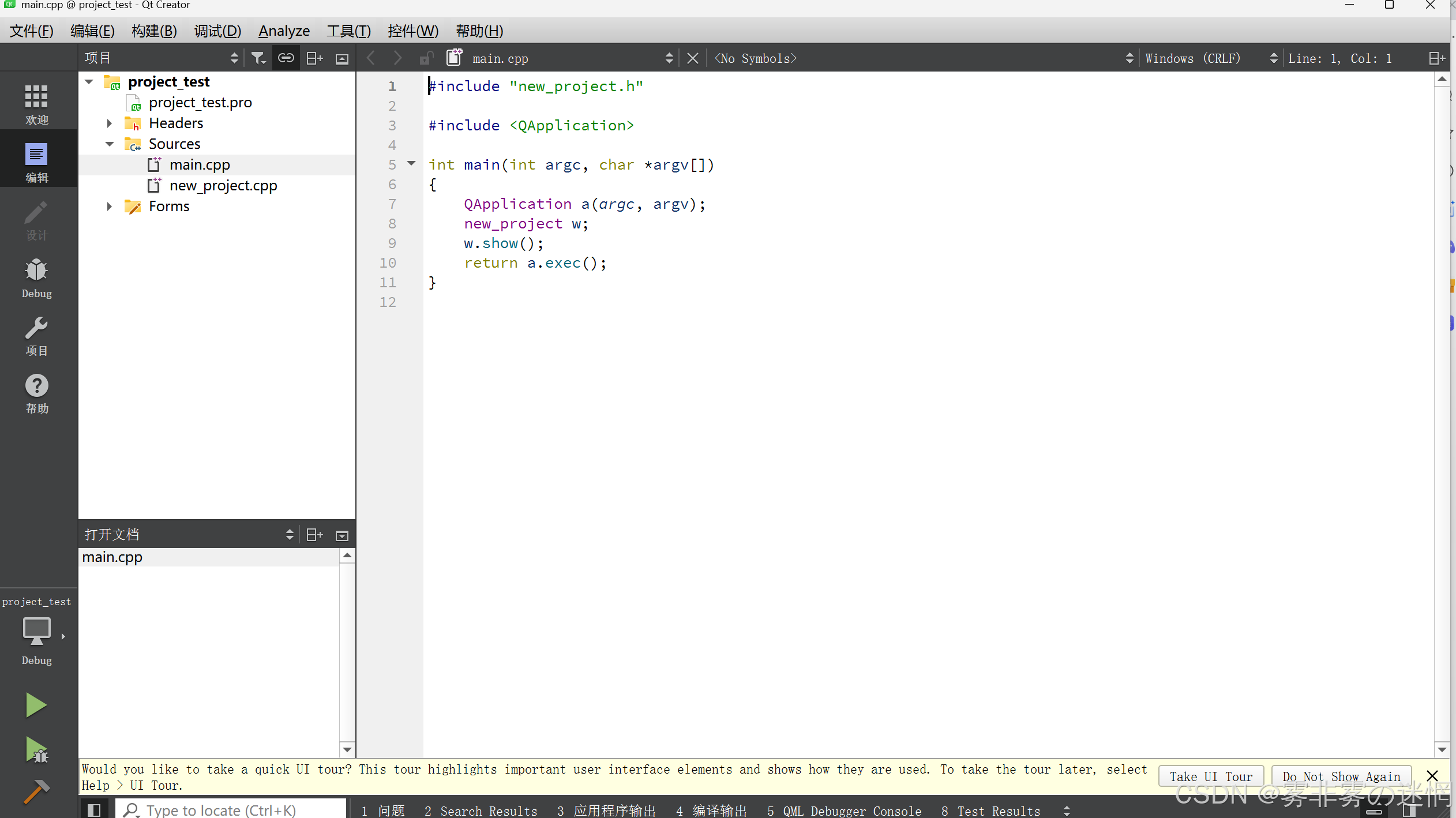Click the green Run button

pyautogui.click(x=36, y=705)
